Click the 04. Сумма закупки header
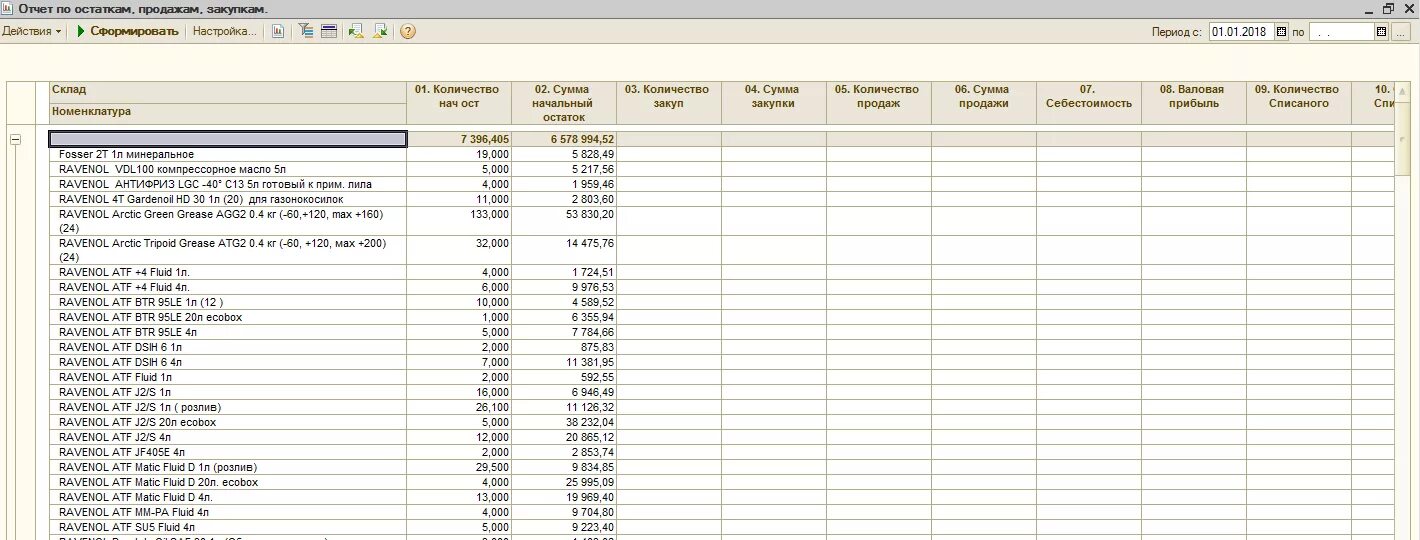Screen dimensions: 1420x540 coord(774,103)
